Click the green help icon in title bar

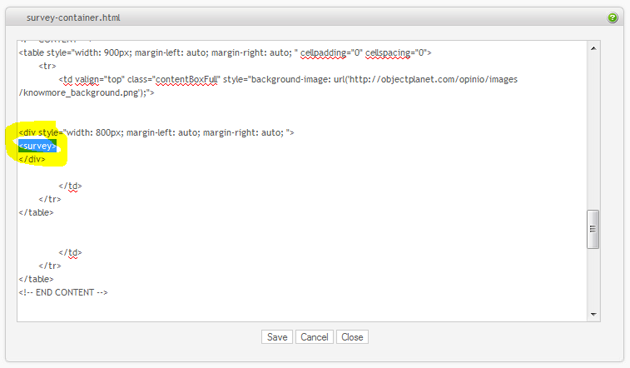click(612, 18)
